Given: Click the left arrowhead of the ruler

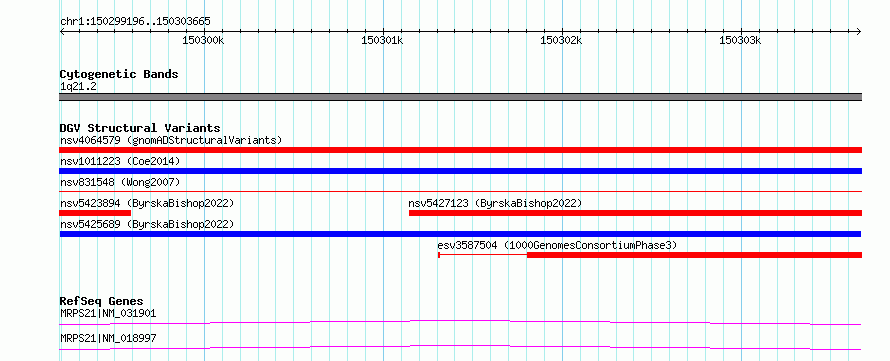Looking at the screenshot, I should pyautogui.click(x=62, y=31).
